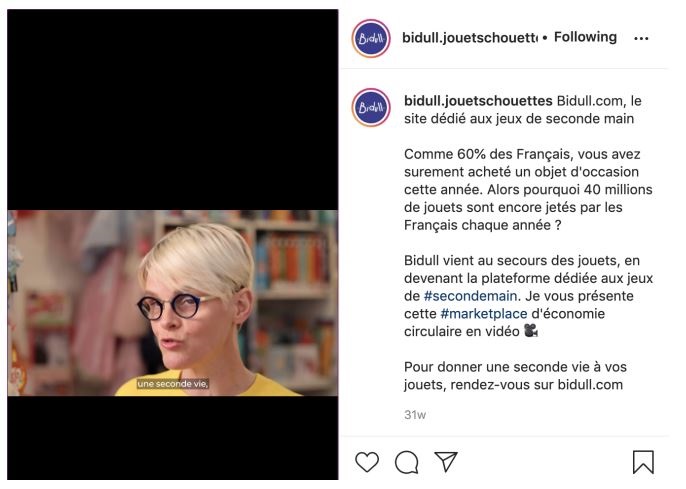Open caption username bidull.jouetschouettes
Screen dimensions: 686x489
[478, 101]
